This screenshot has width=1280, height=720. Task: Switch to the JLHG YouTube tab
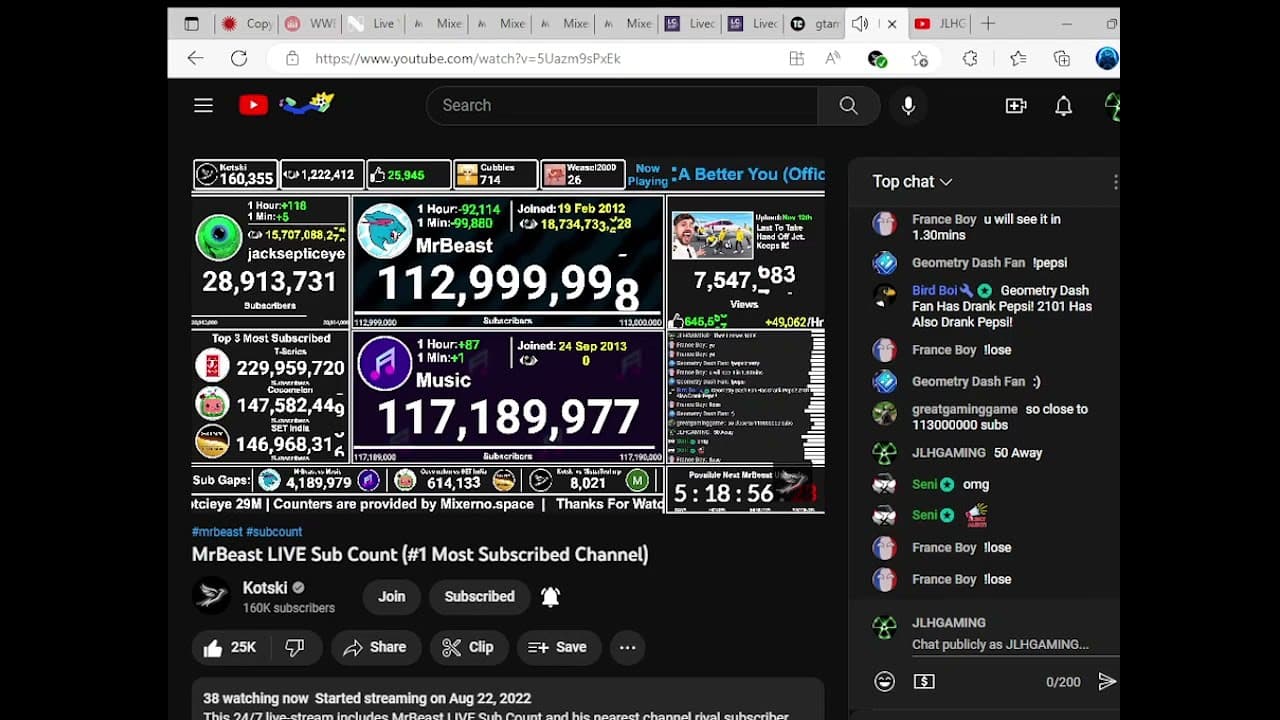(940, 23)
